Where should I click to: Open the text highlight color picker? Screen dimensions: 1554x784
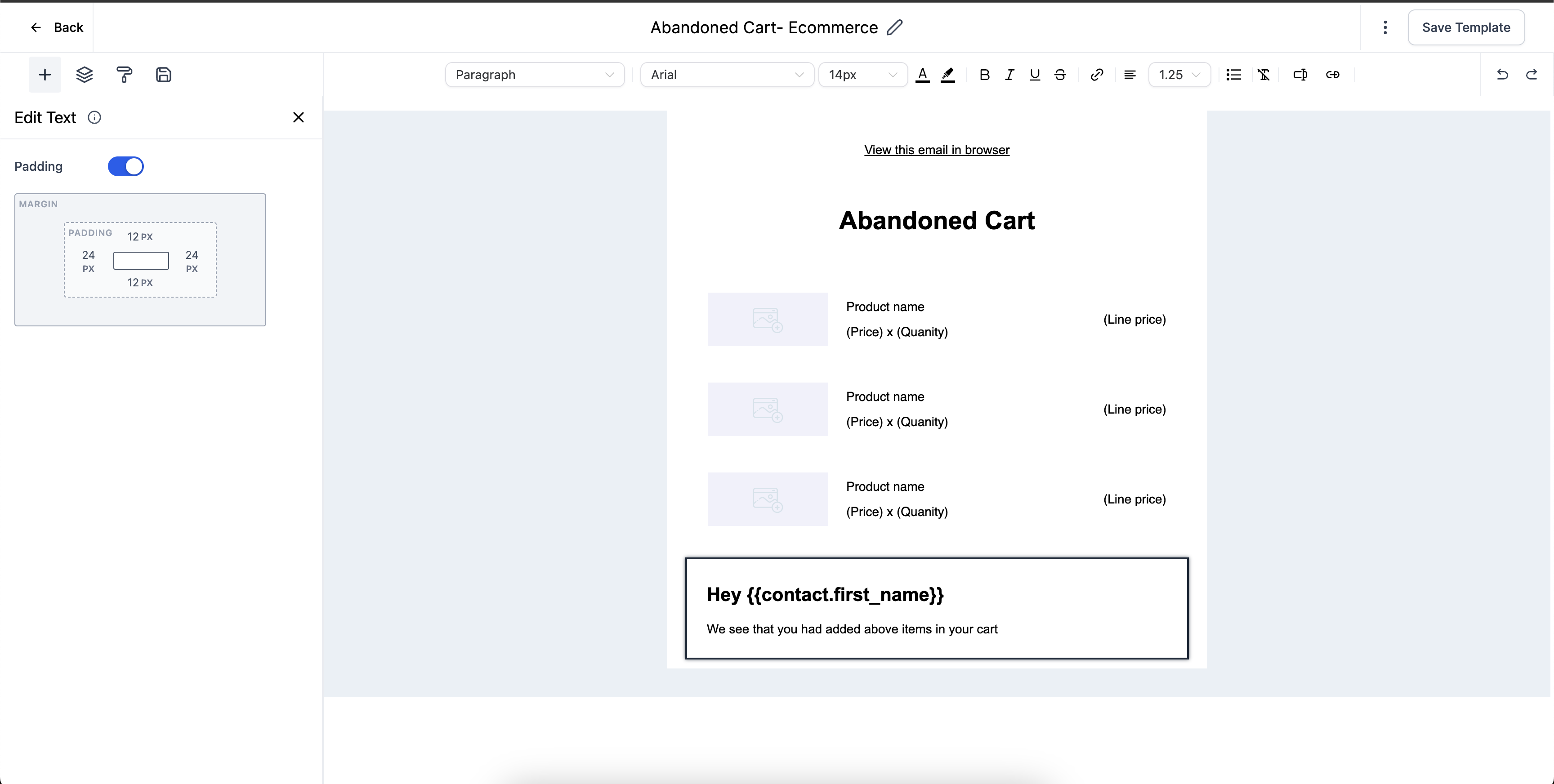(x=948, y=75)
